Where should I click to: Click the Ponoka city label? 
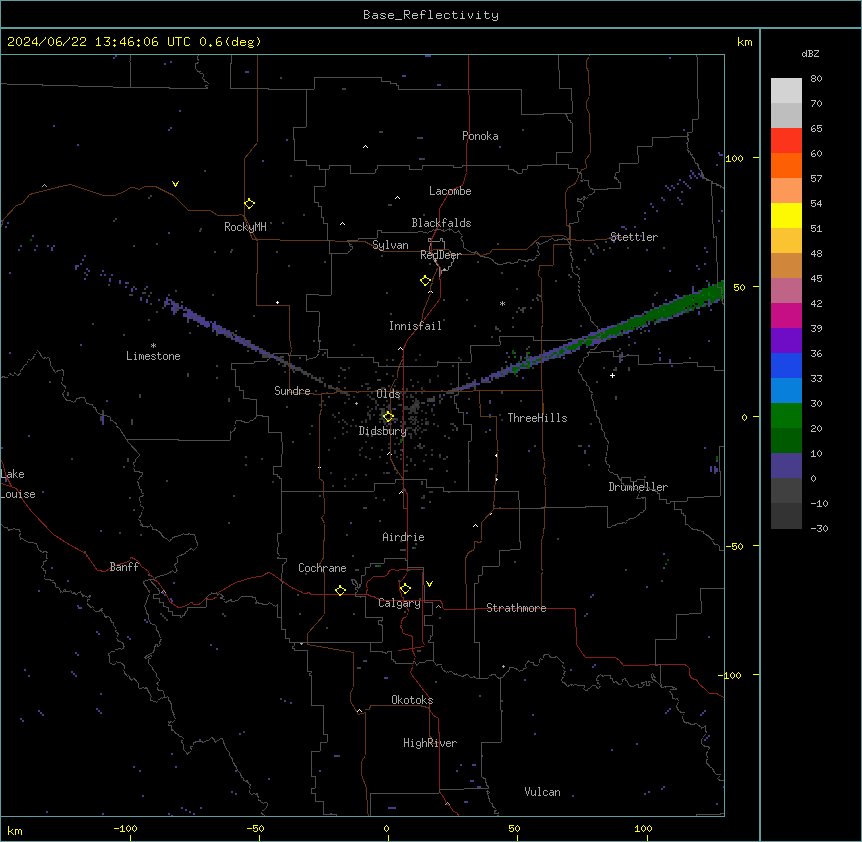480,136
